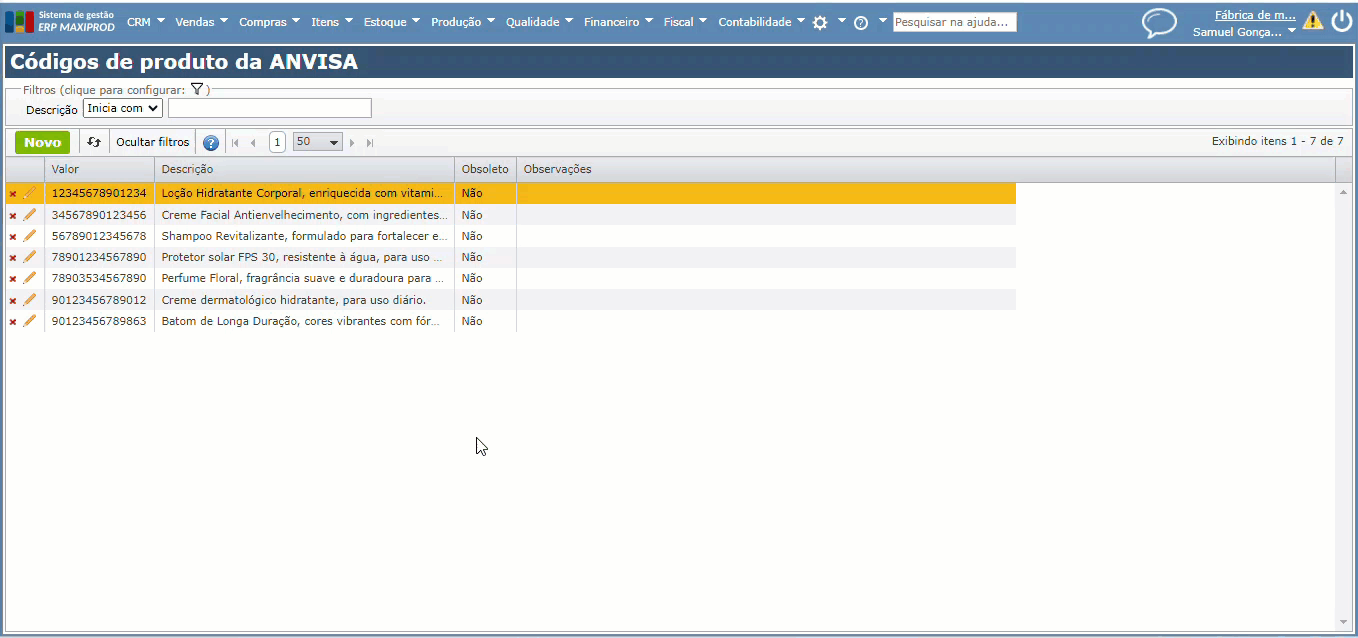Click the Novo button
Screen dimensions: 1358x638
click(x=43, y=142)
